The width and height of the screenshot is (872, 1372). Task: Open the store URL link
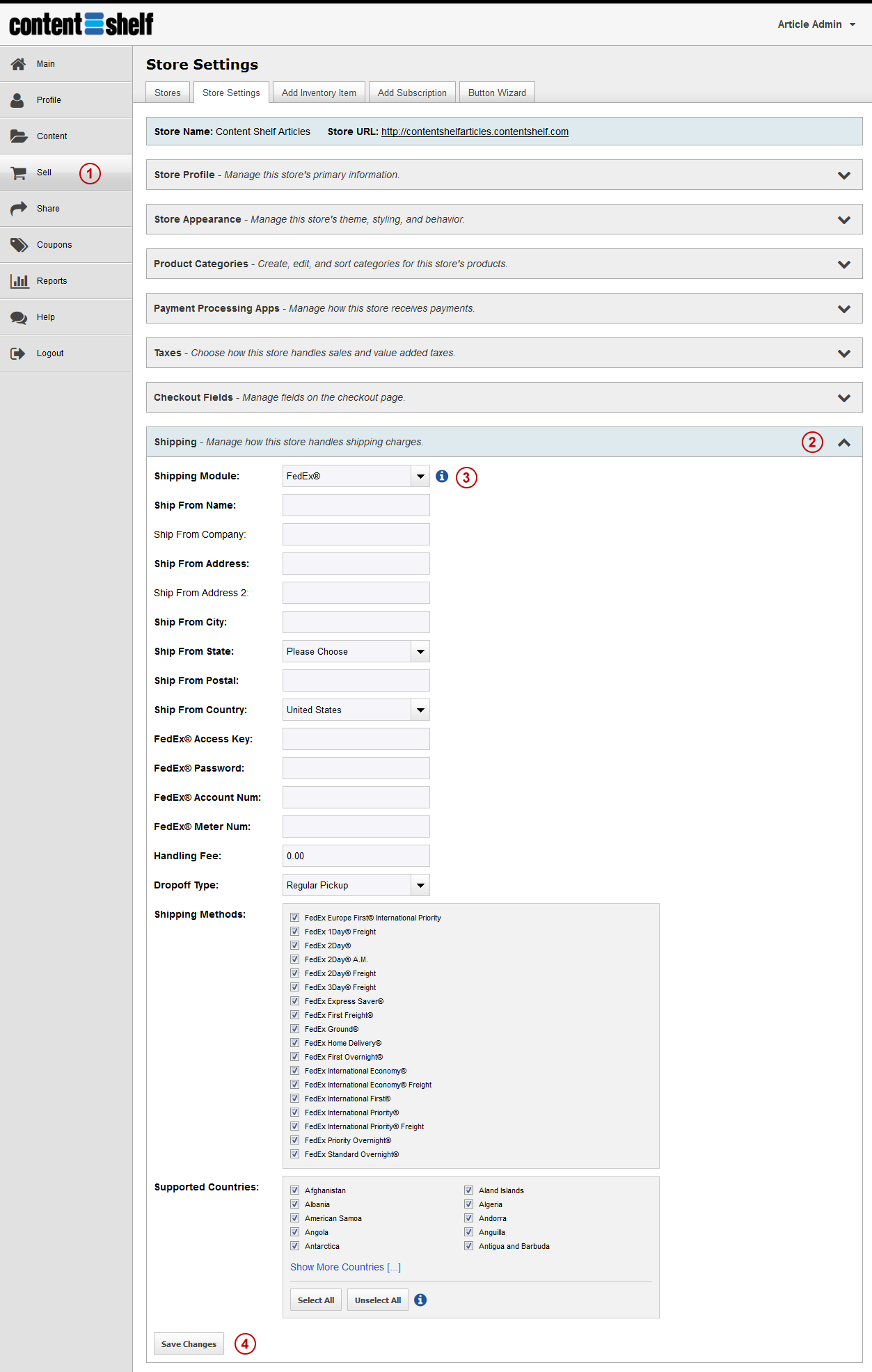coord(475,131)
